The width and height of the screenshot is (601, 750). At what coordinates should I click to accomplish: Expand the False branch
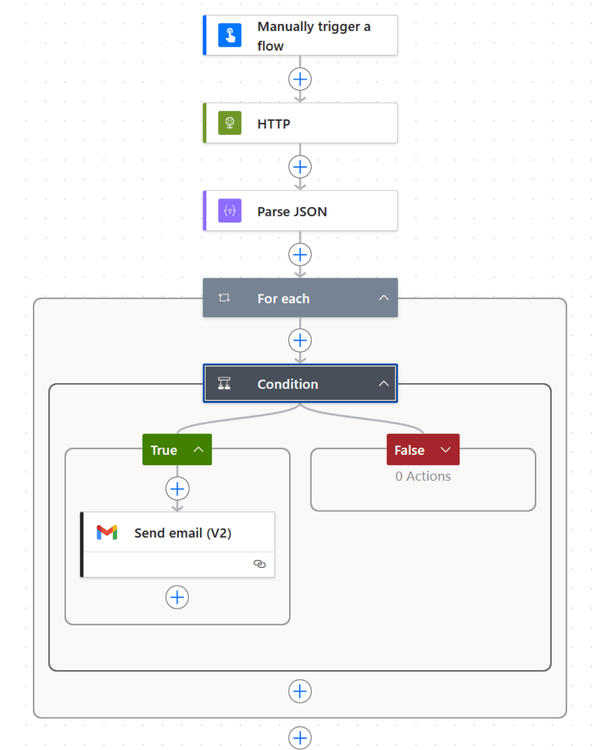point(445,450)
